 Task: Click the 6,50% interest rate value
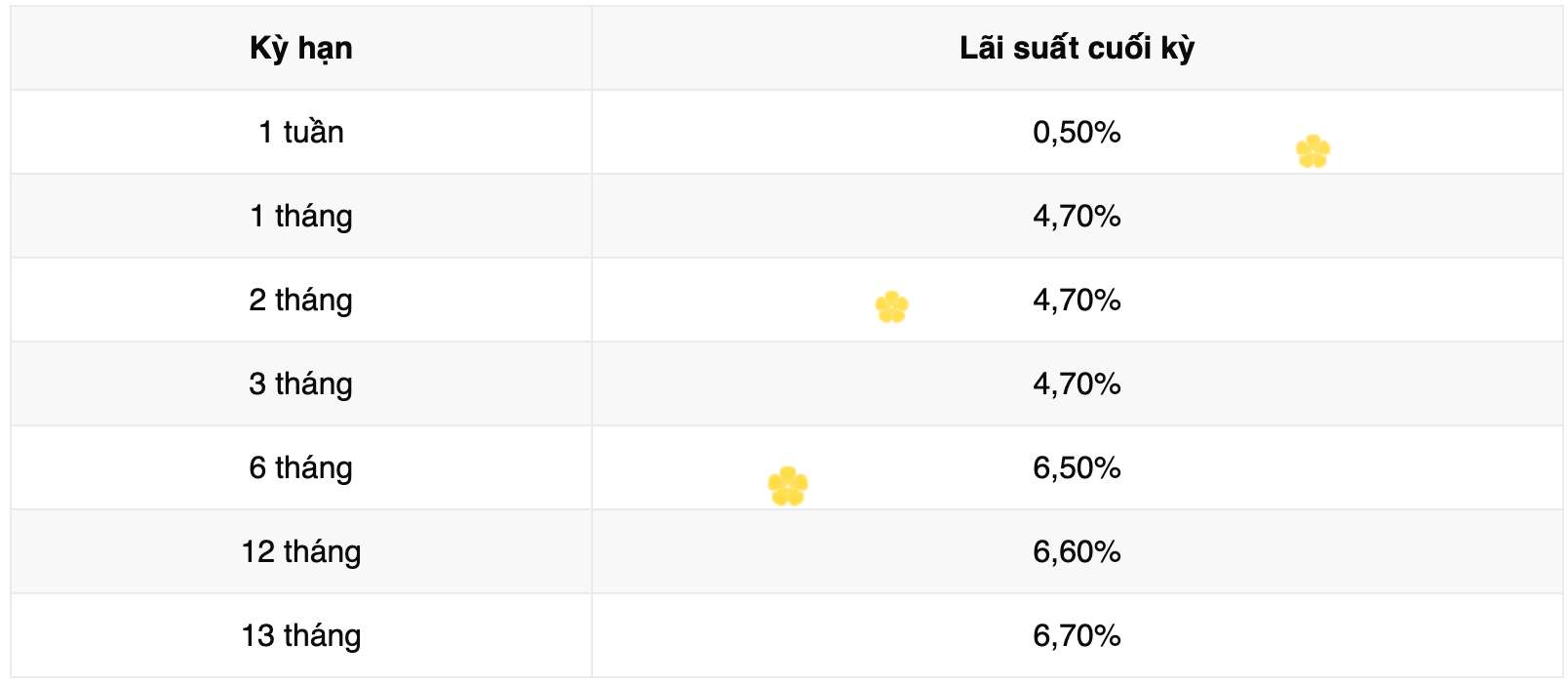click(1077, 467)
